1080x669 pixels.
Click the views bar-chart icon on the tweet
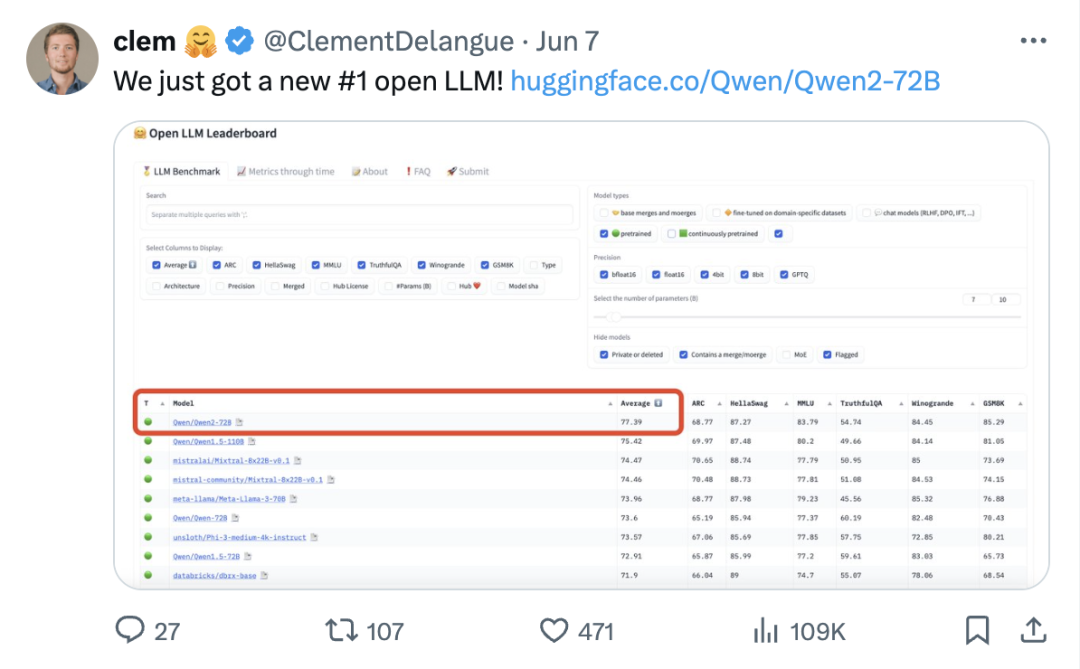click(765, 630)
